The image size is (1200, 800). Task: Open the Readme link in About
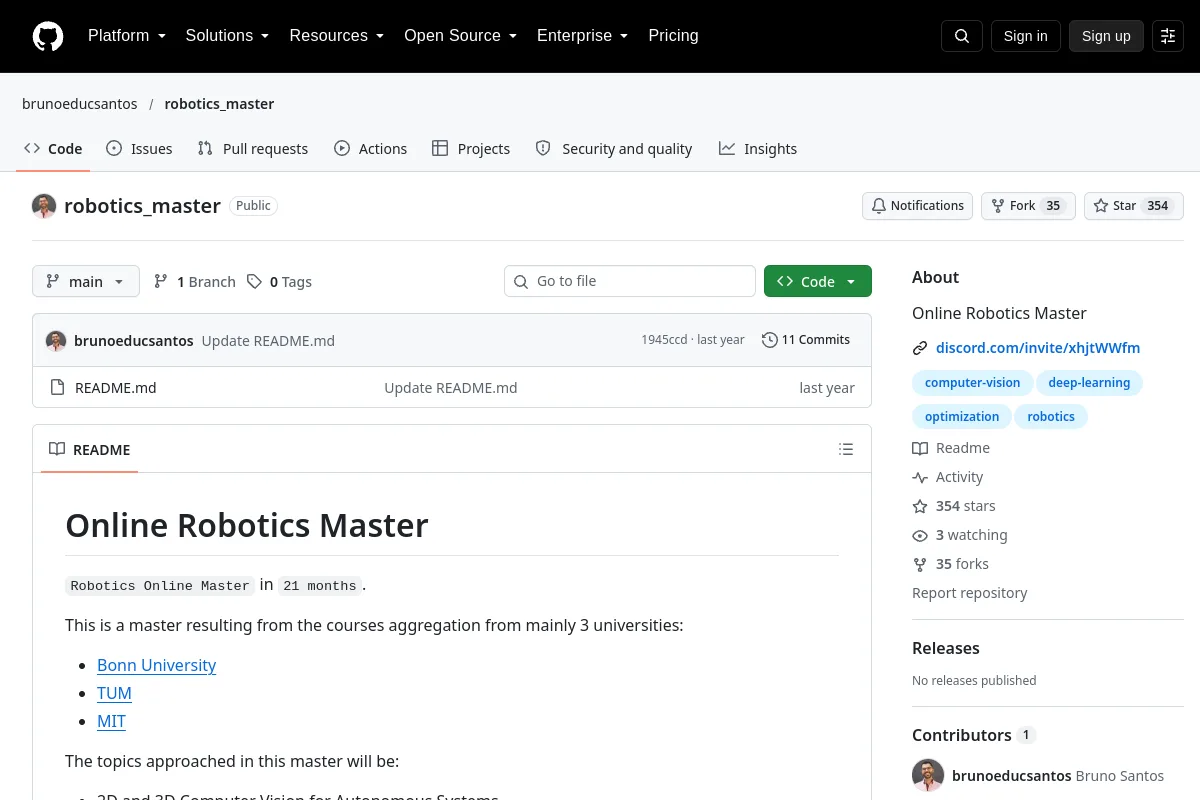(951, 449)
